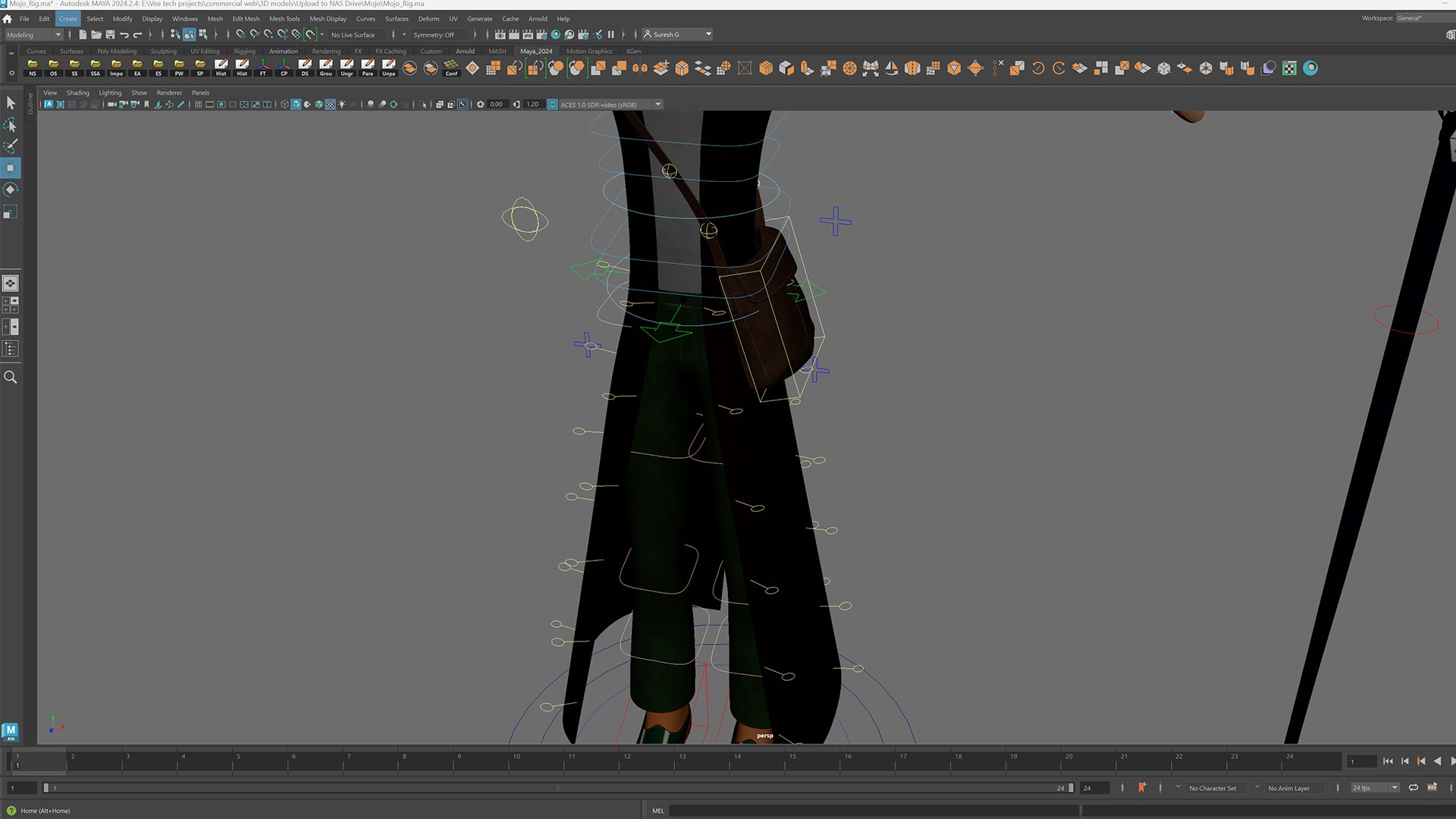Toggle select by component type mode
Image resolution: width=1456 pixels, height=819 pixels.
click(x=202, y=35)
